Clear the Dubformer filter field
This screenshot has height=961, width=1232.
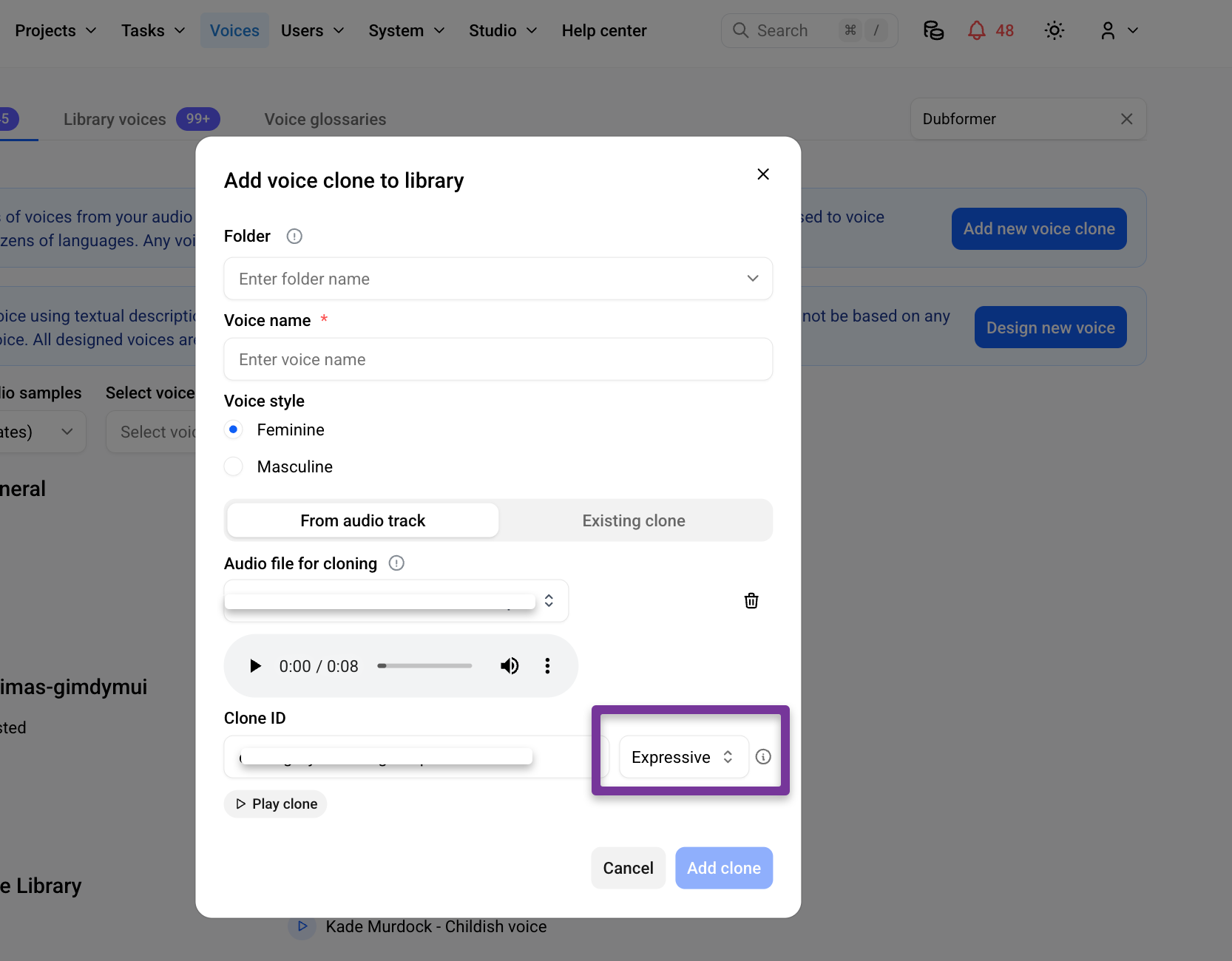point(1126,119)
